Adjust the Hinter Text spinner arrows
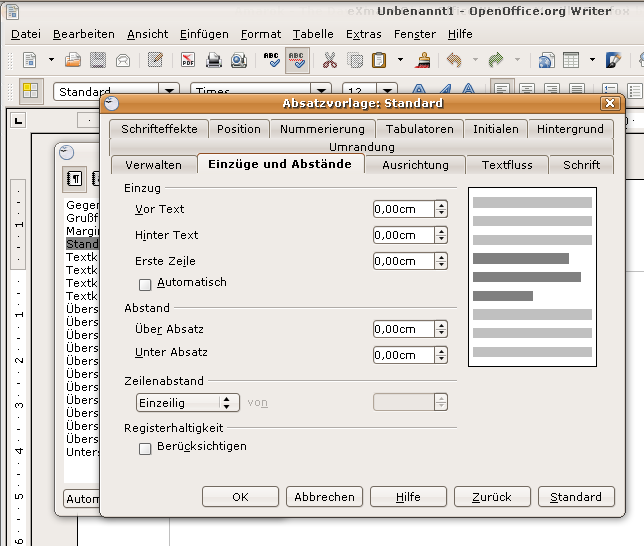Viewport: 644px width, 546px height. [441, 235]
